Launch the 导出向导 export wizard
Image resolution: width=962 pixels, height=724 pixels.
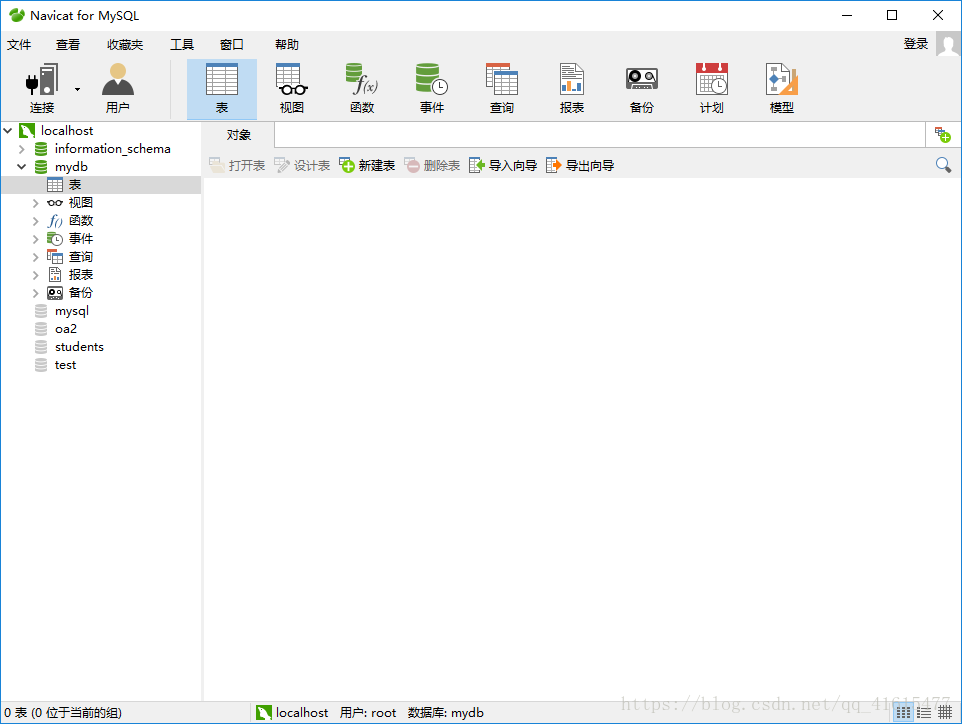click(580, 165)
